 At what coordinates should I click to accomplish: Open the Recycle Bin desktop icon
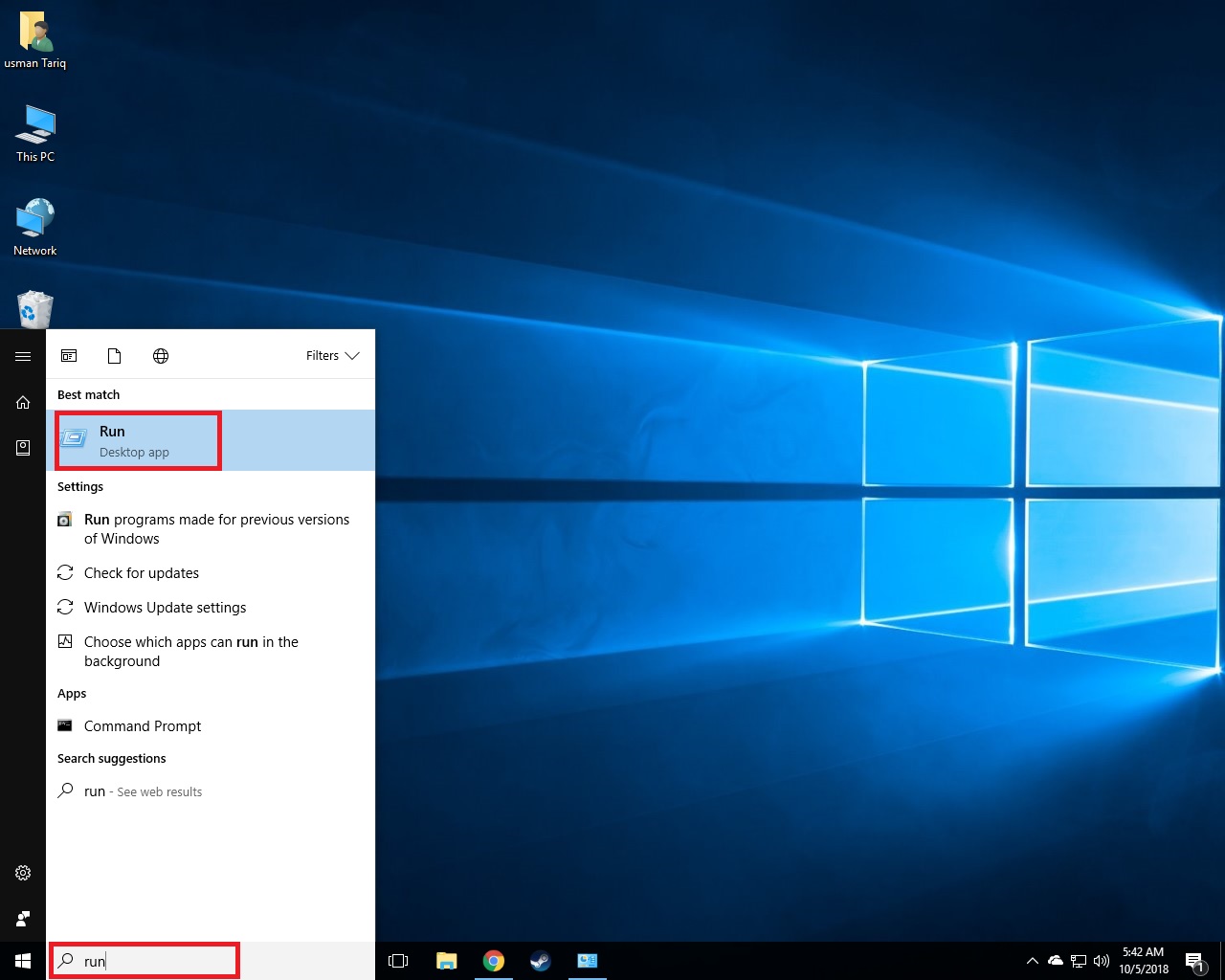tap(35, 309)
